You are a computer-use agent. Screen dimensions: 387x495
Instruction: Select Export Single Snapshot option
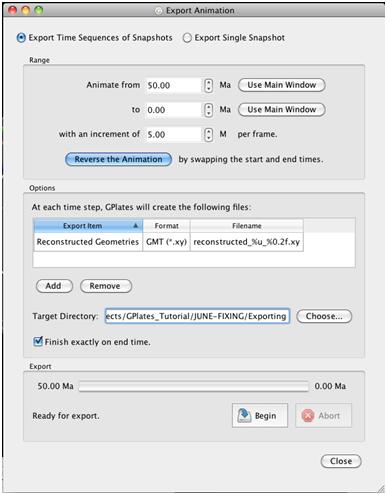[187, 38]
